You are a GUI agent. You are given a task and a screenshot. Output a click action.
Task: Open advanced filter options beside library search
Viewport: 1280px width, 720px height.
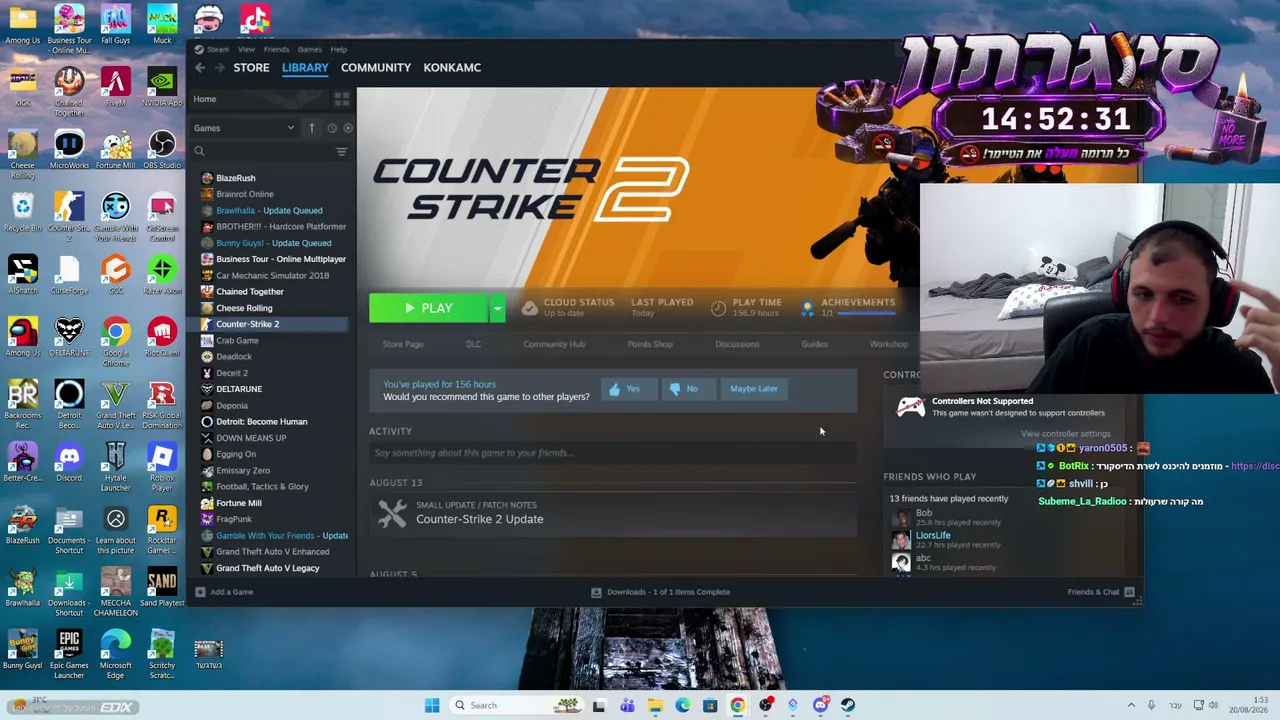(342, 151)
